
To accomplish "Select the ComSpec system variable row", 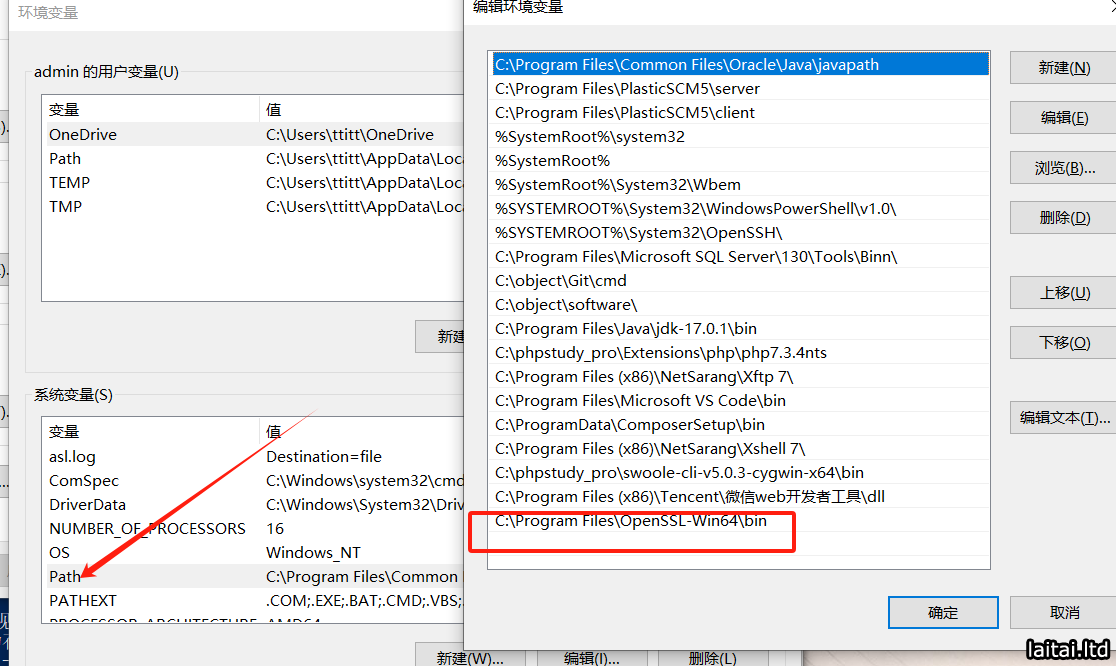I will pyautogui.click(x=84, y=481).
